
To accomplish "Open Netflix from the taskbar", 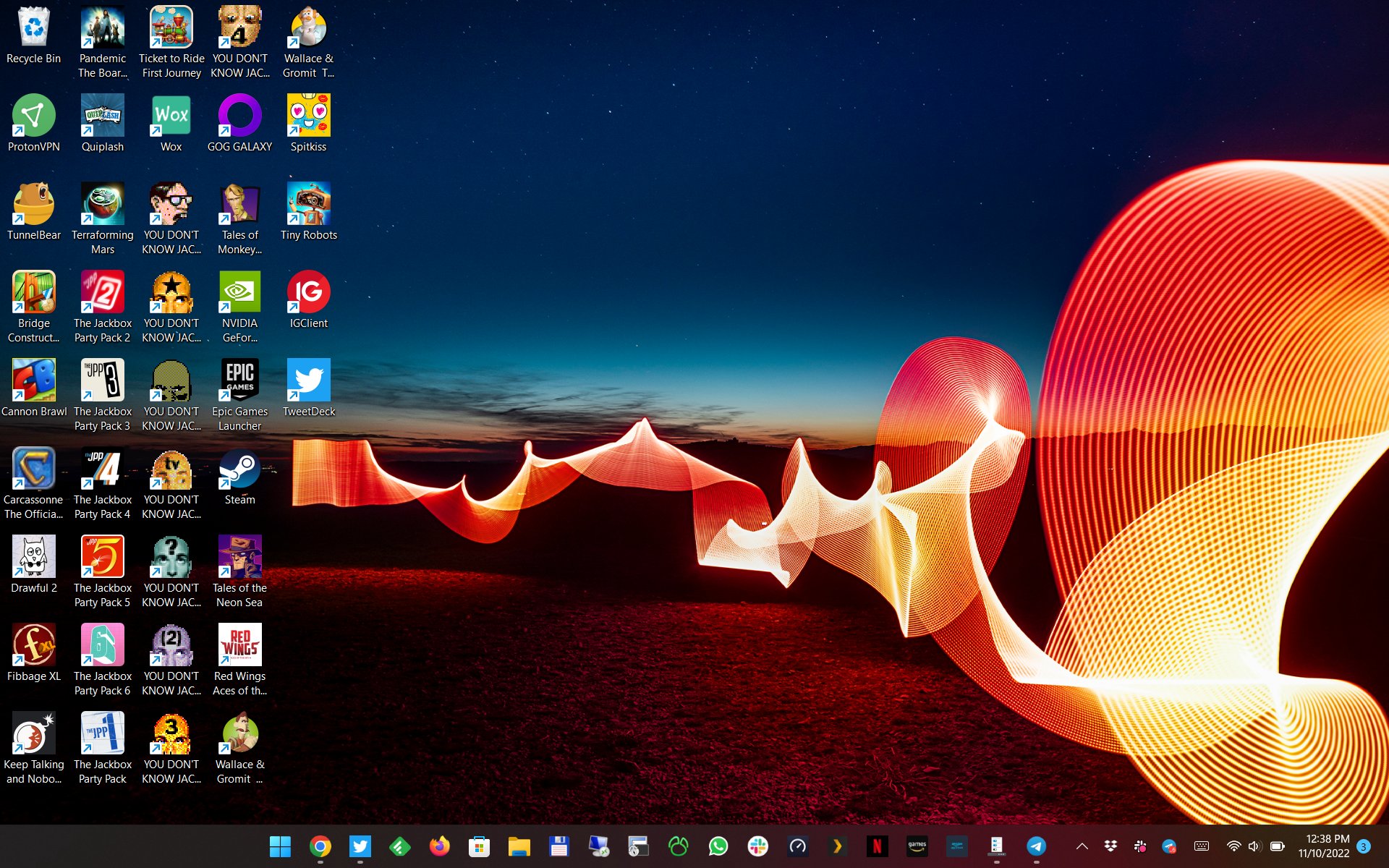I will [878, 846].
